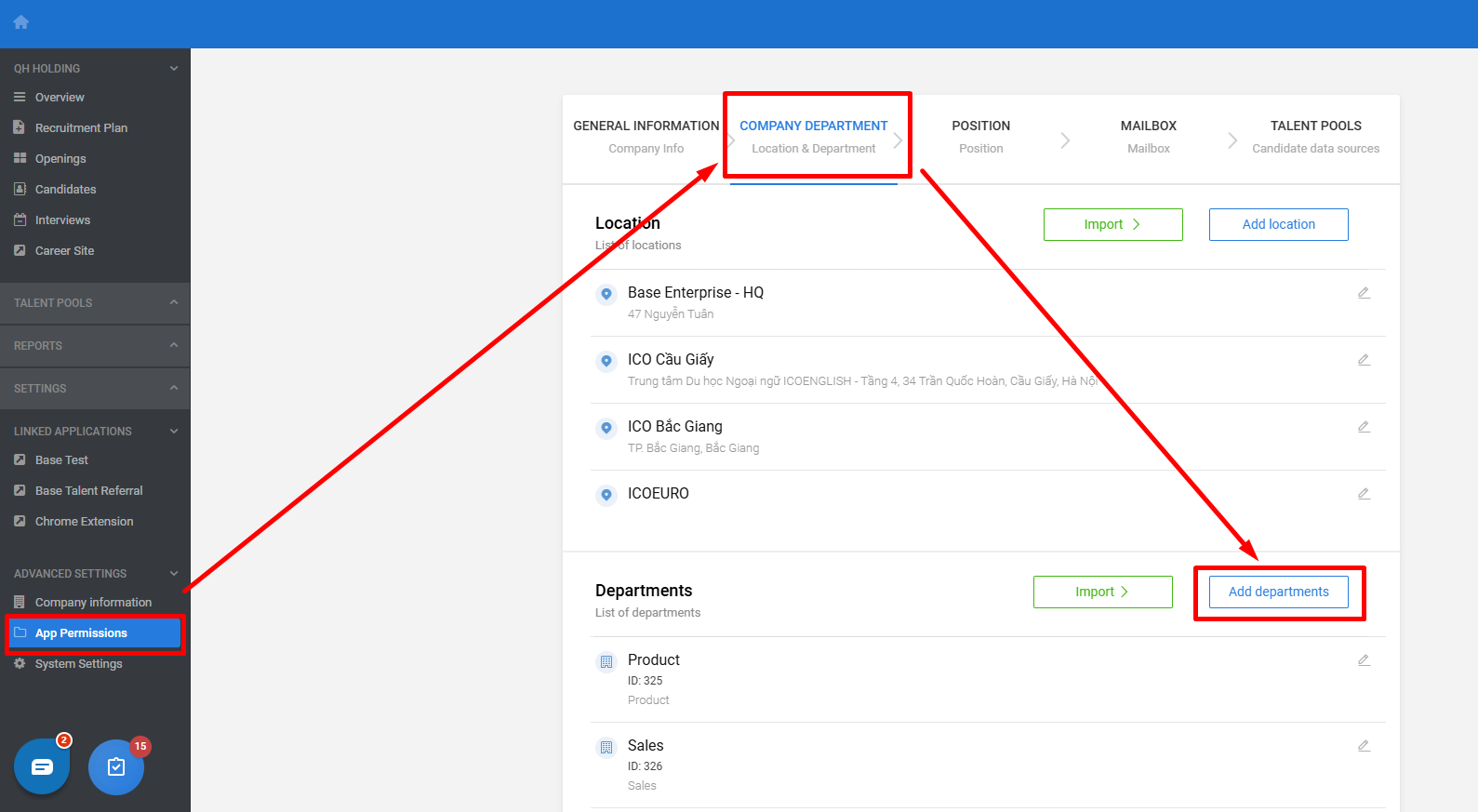Image resolution: width=1478 pixels, height=812 pixels.
Task: Edit the Product department
Action: 1364,660
